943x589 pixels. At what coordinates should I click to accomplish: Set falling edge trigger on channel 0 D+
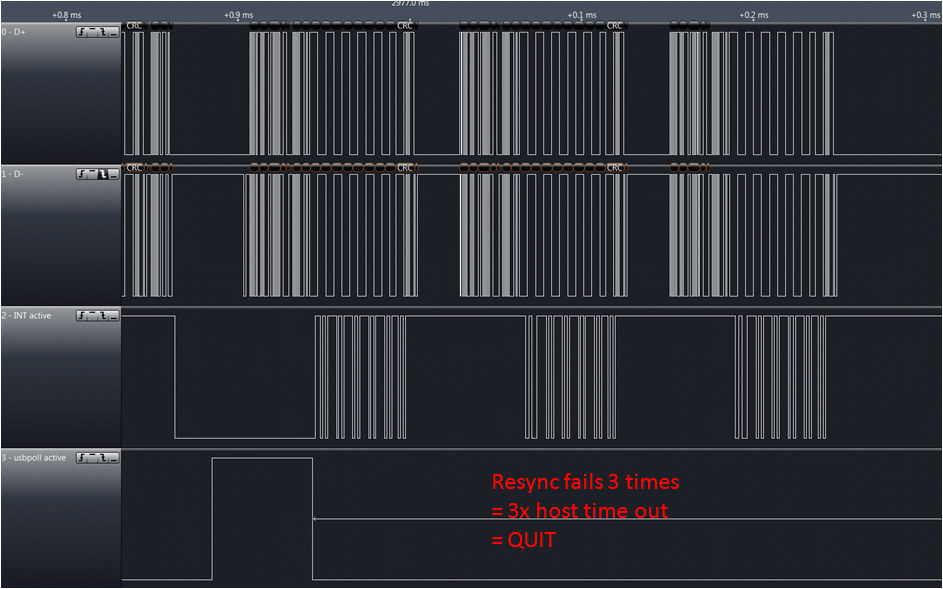[102, 33]
